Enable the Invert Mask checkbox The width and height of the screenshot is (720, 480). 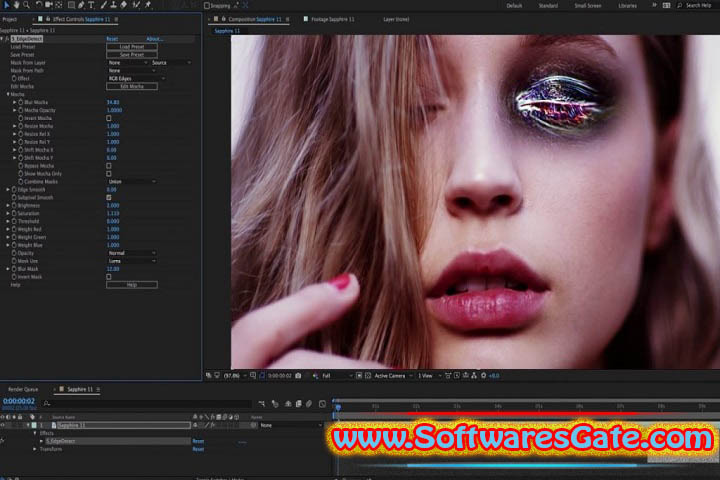(x=109, y=277)
